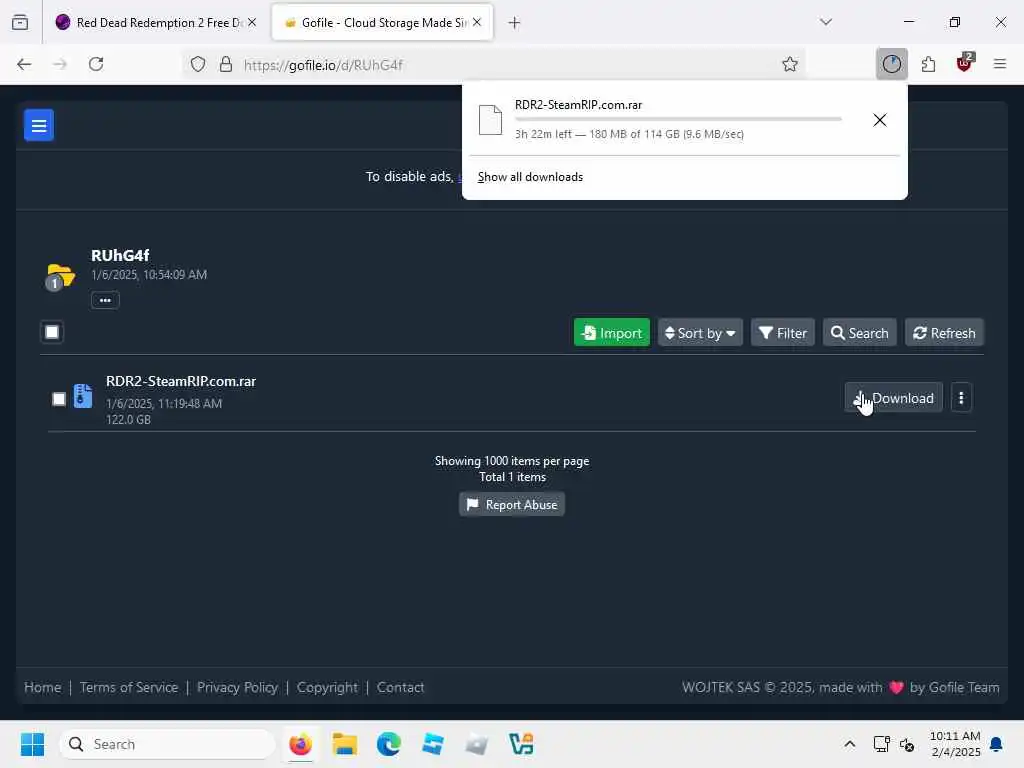Open the tracking protection shield icon
The image size is (1024, 768).
coord(198,64)
